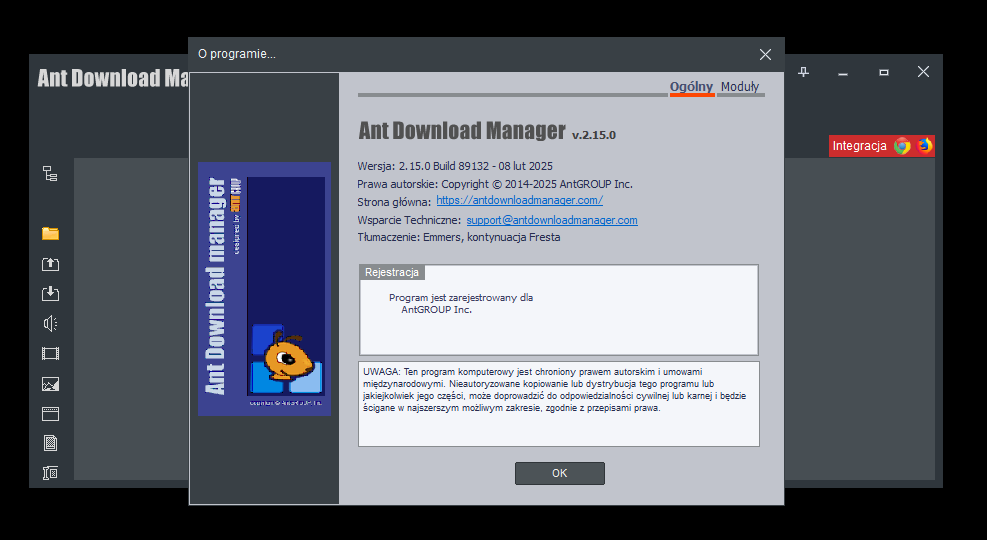Select the Video filmstrip category icon
Screen dimensions: 987x540
tap(50, 354)
